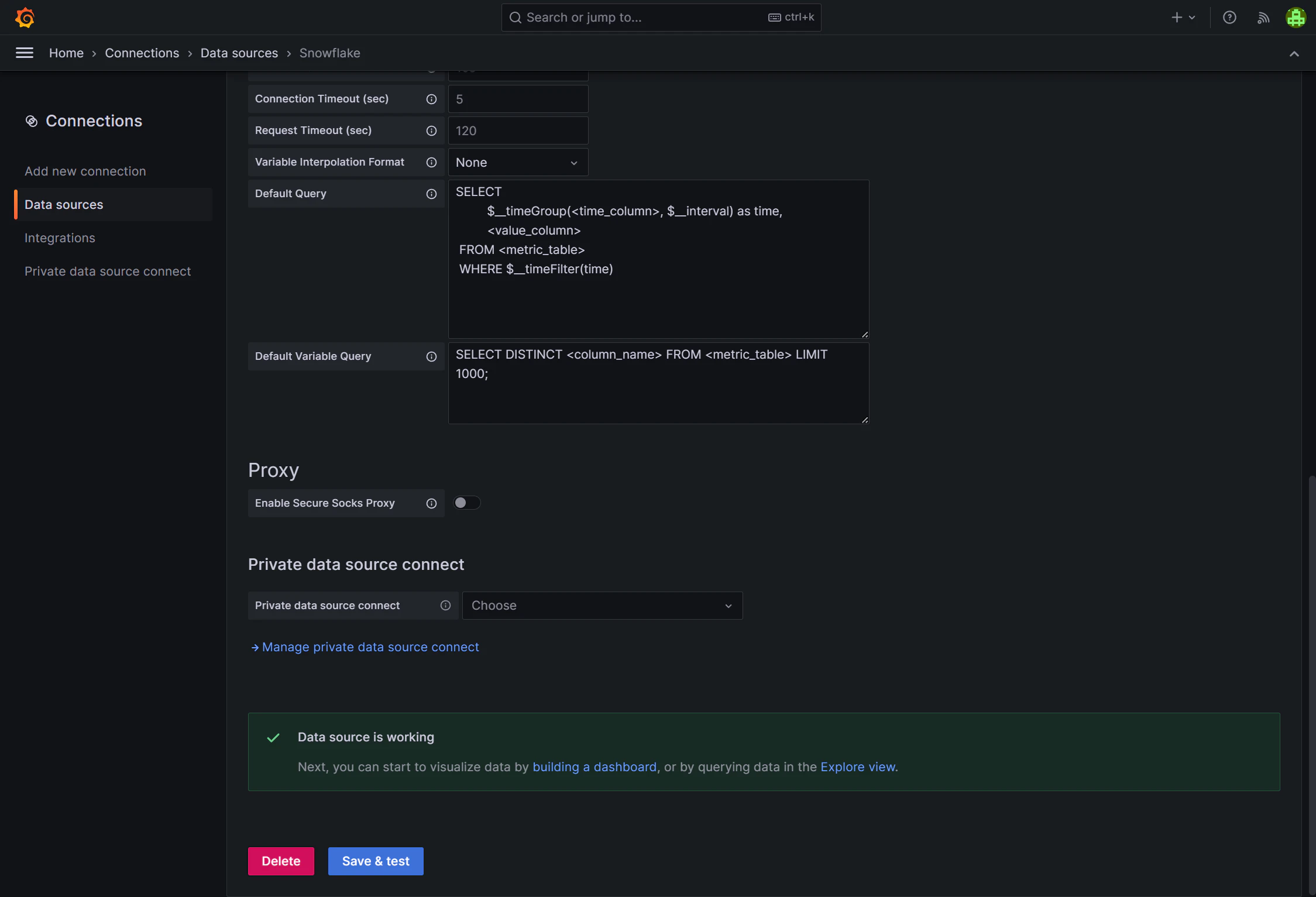Click into the Default Variable Query text area

coord(658,383)
